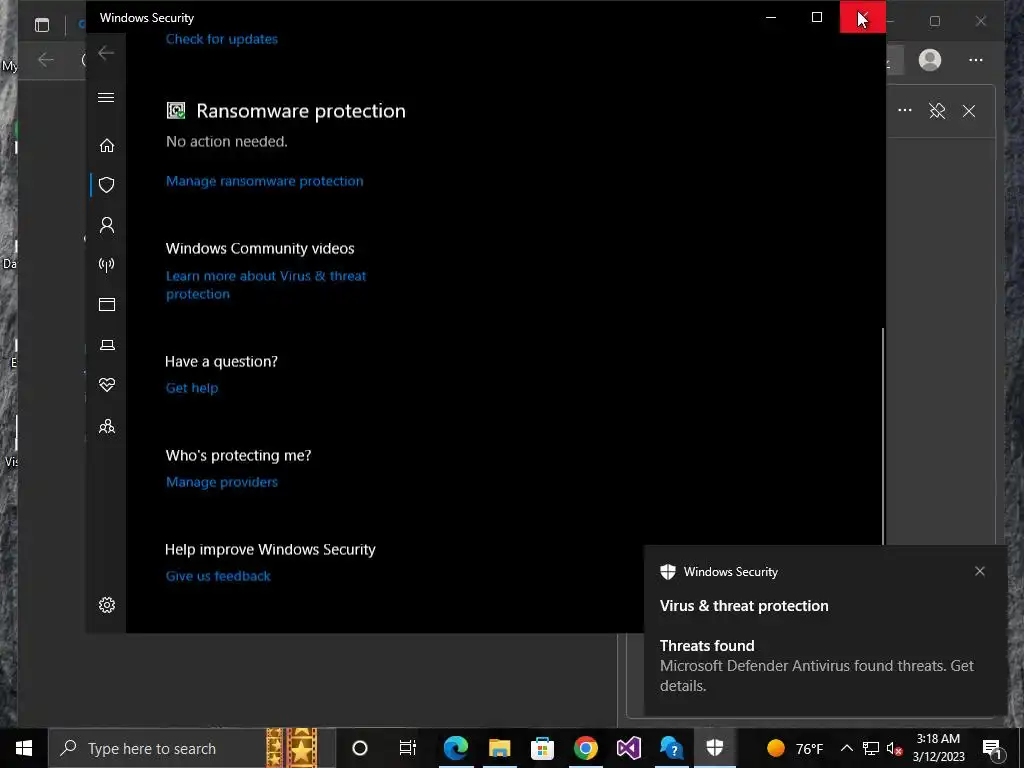Click the Ransomware protection heading icon
Screen dimensions: 1024x768
click(176, 110)
